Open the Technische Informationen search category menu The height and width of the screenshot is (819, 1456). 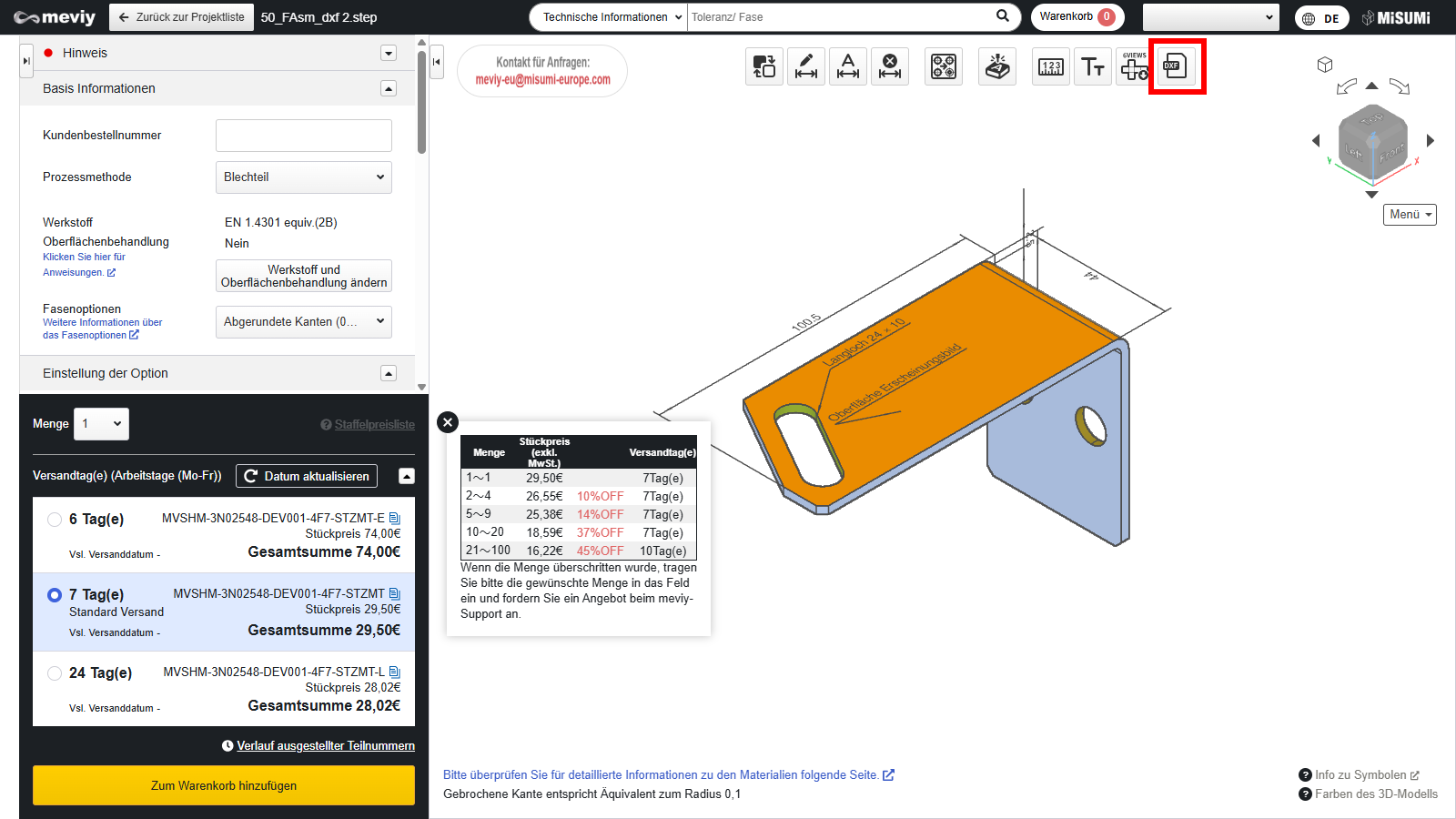coord(608,17)
